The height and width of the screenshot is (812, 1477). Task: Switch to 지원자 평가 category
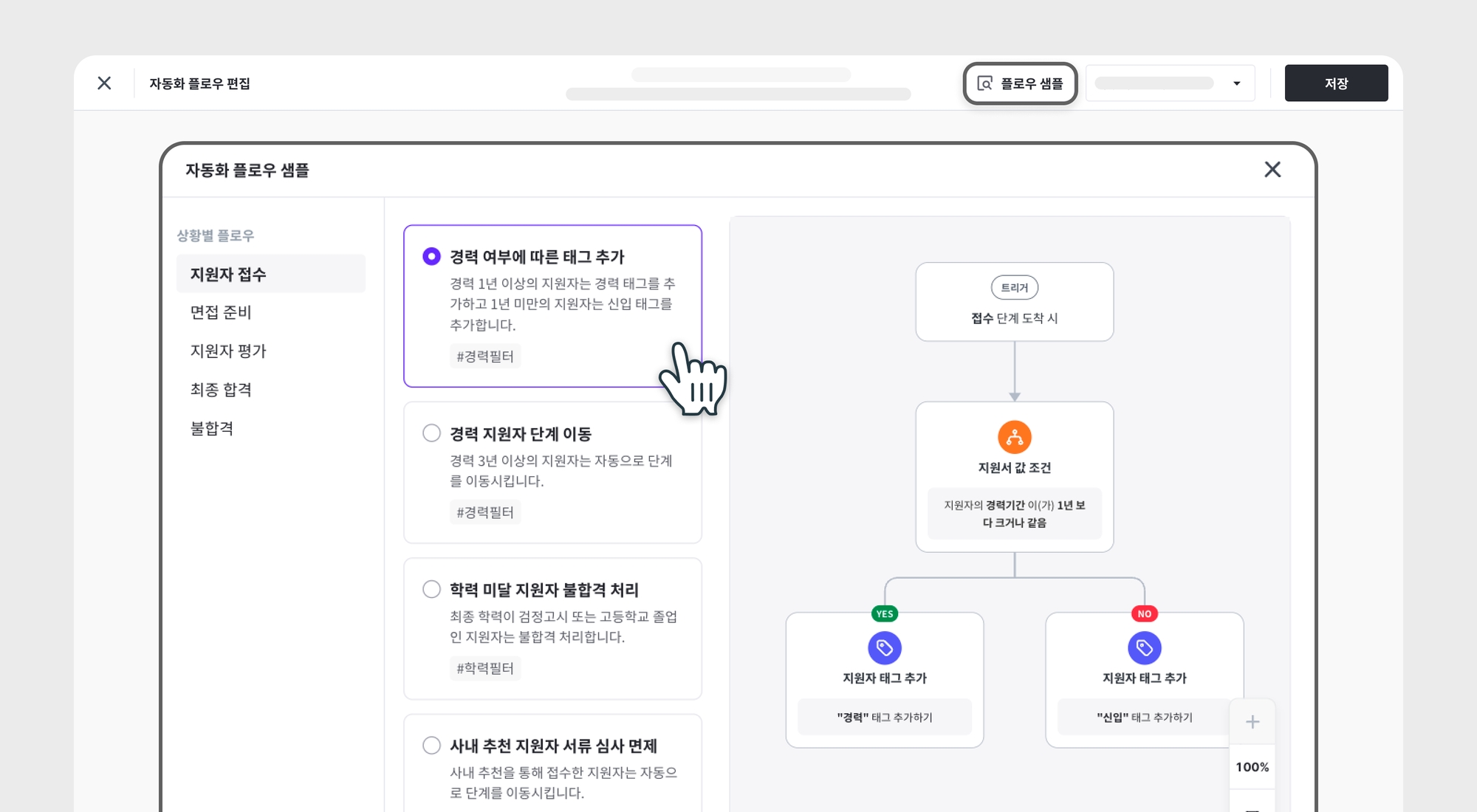[x=228, y=351]
